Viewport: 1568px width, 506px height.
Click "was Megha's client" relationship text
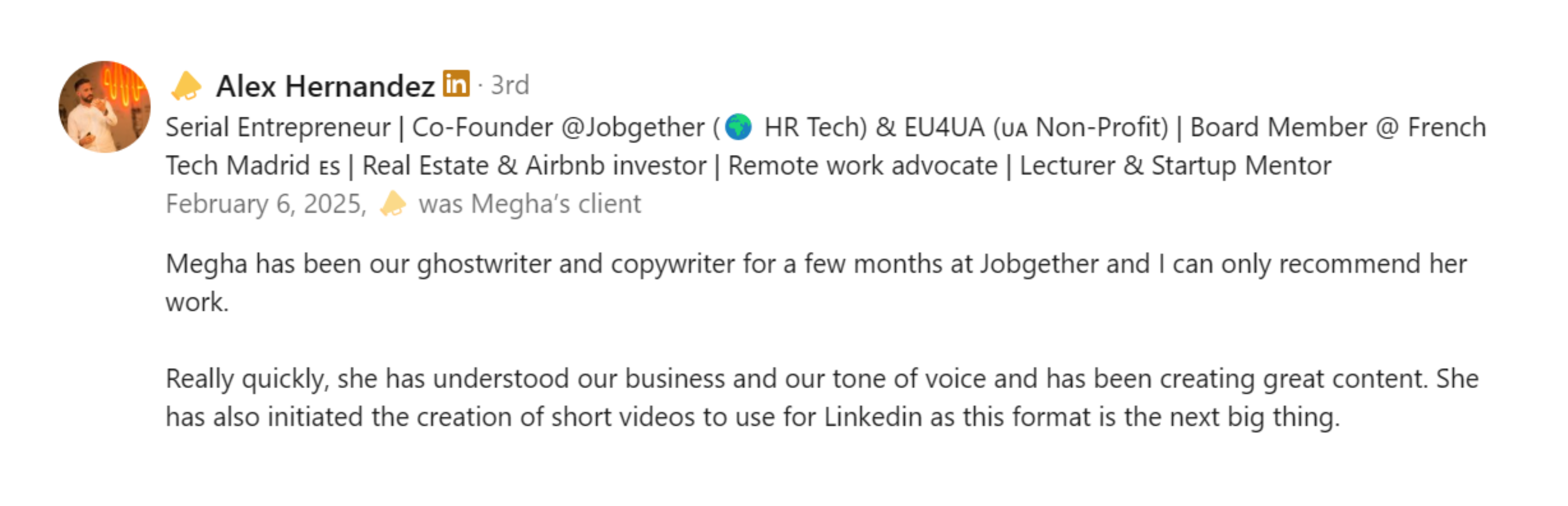pyautogui.click(x=530, y=204)
